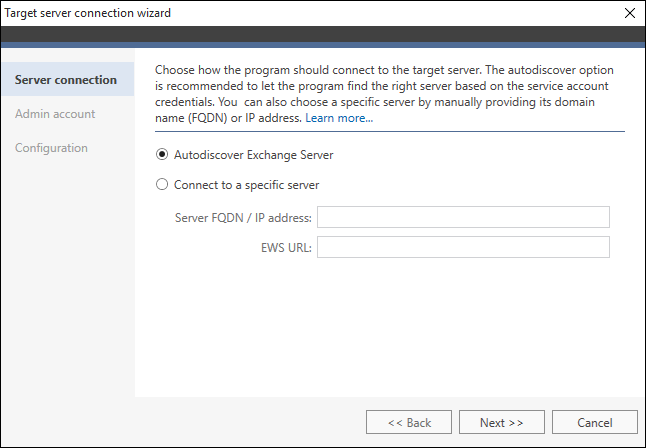Click the Autodiscover Exchange Server label text
Image resolution: width=646 pixels, height=448 pixels.
tap(253, 155)
